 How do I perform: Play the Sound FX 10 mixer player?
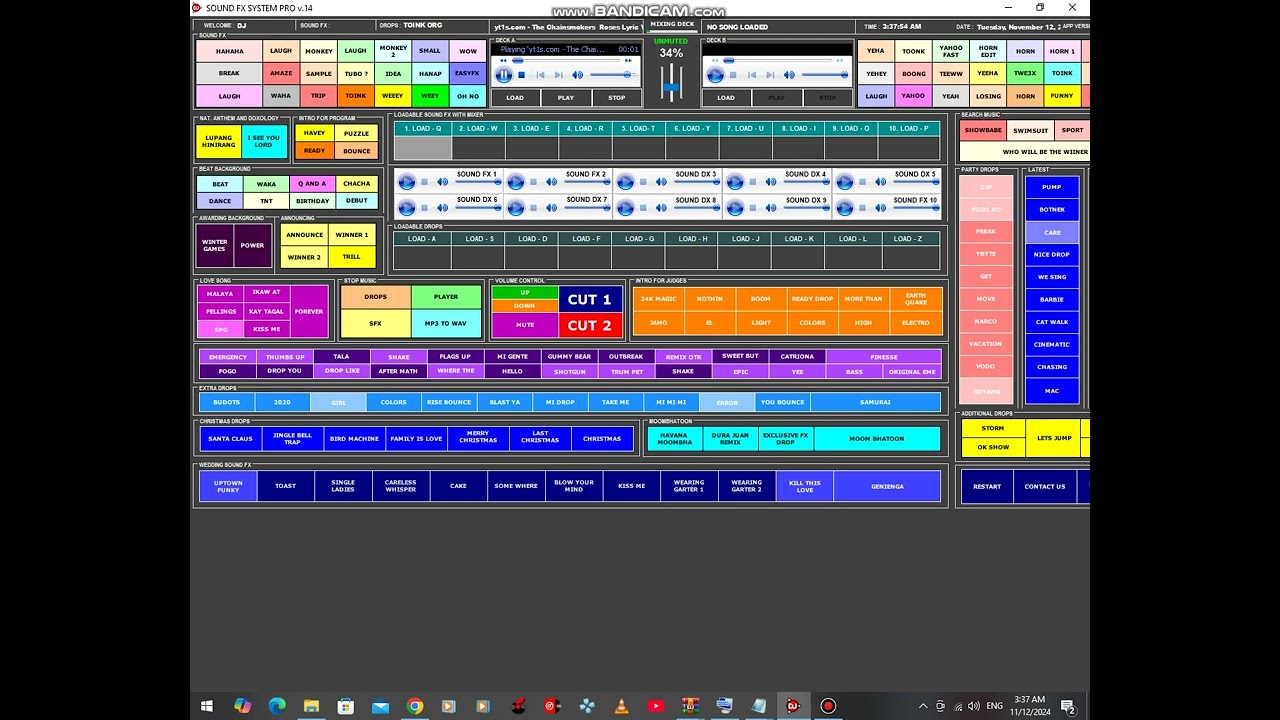[x=845, y=207]
